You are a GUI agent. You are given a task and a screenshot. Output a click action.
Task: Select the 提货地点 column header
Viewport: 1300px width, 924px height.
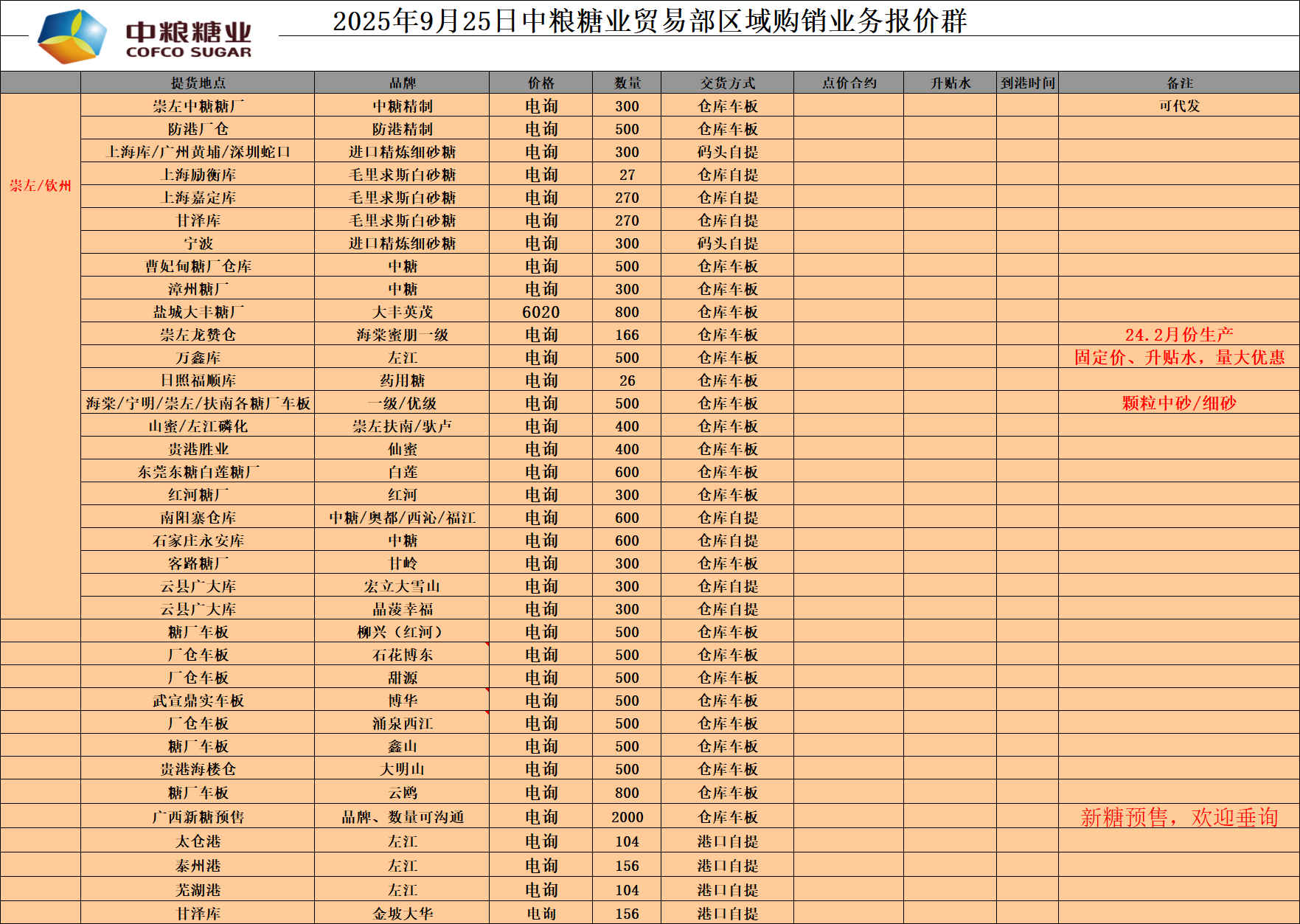pyautogui.click(x=198, y=83)
